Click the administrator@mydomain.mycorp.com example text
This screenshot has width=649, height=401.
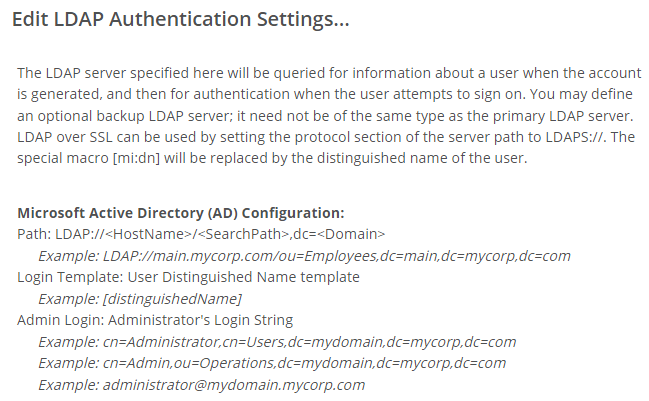point(234,385)
